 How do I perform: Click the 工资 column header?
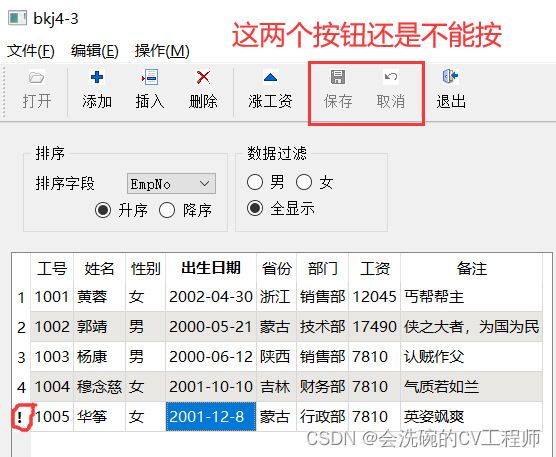(x=375, y=268)
